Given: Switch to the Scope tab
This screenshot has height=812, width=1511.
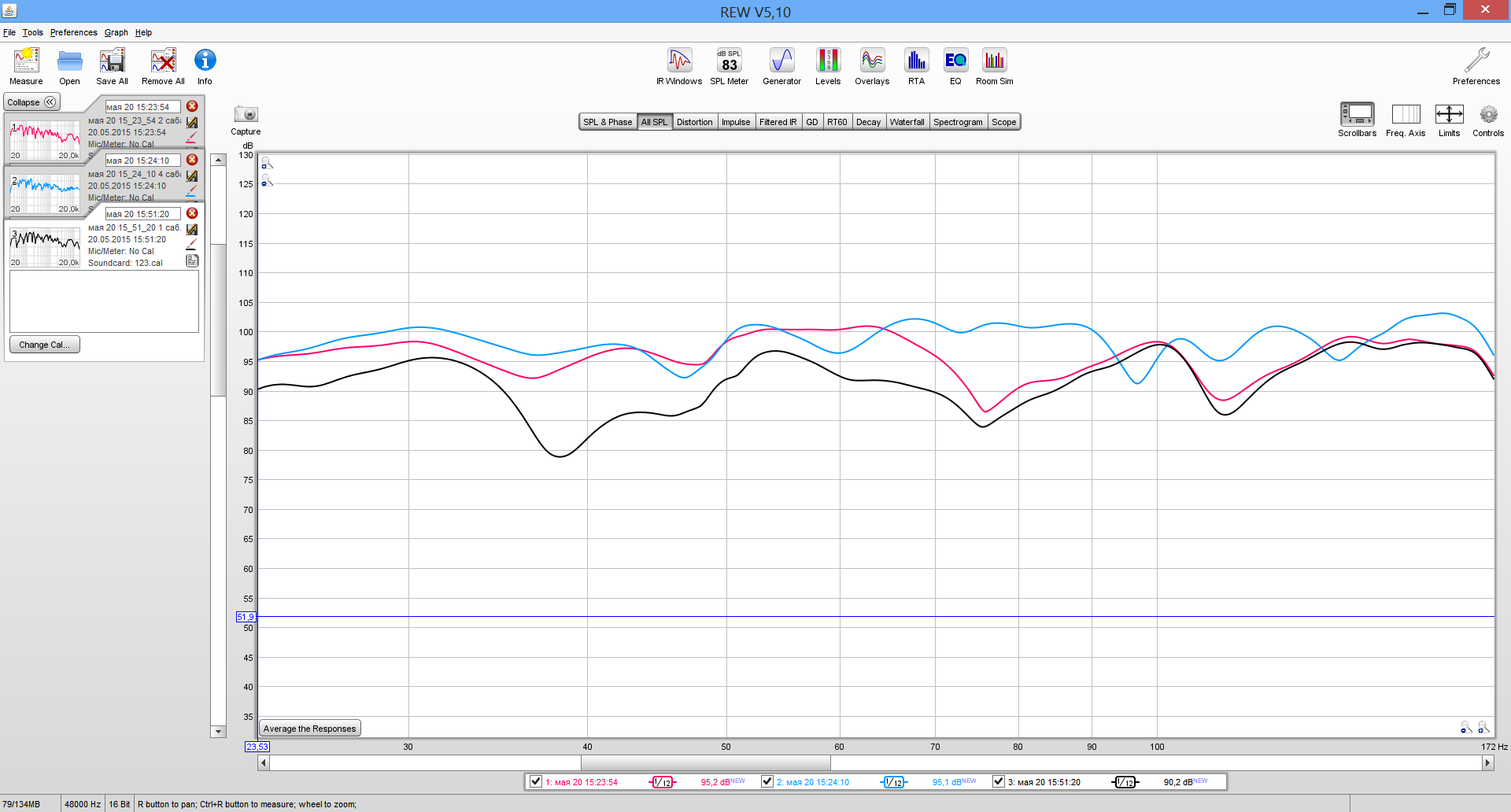Looking at the screenshot, I should tap(1004, 122).
